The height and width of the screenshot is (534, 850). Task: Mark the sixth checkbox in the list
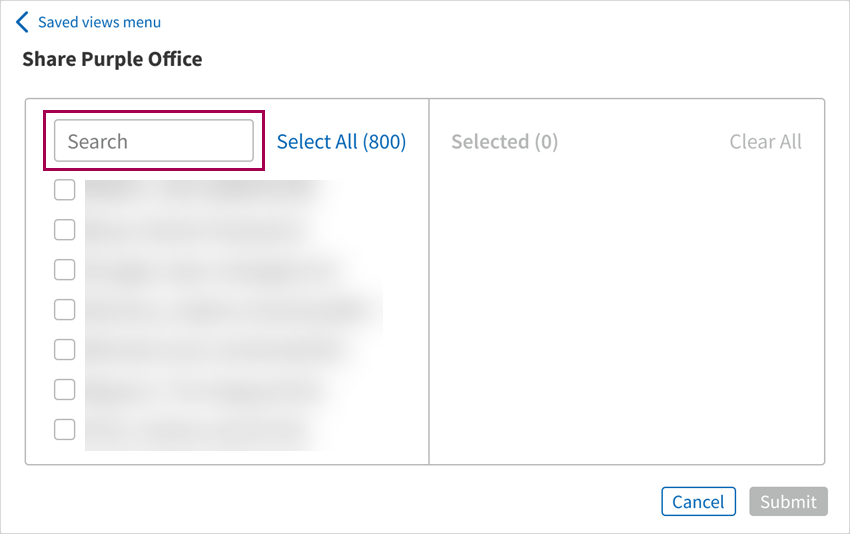pos(64,390)
